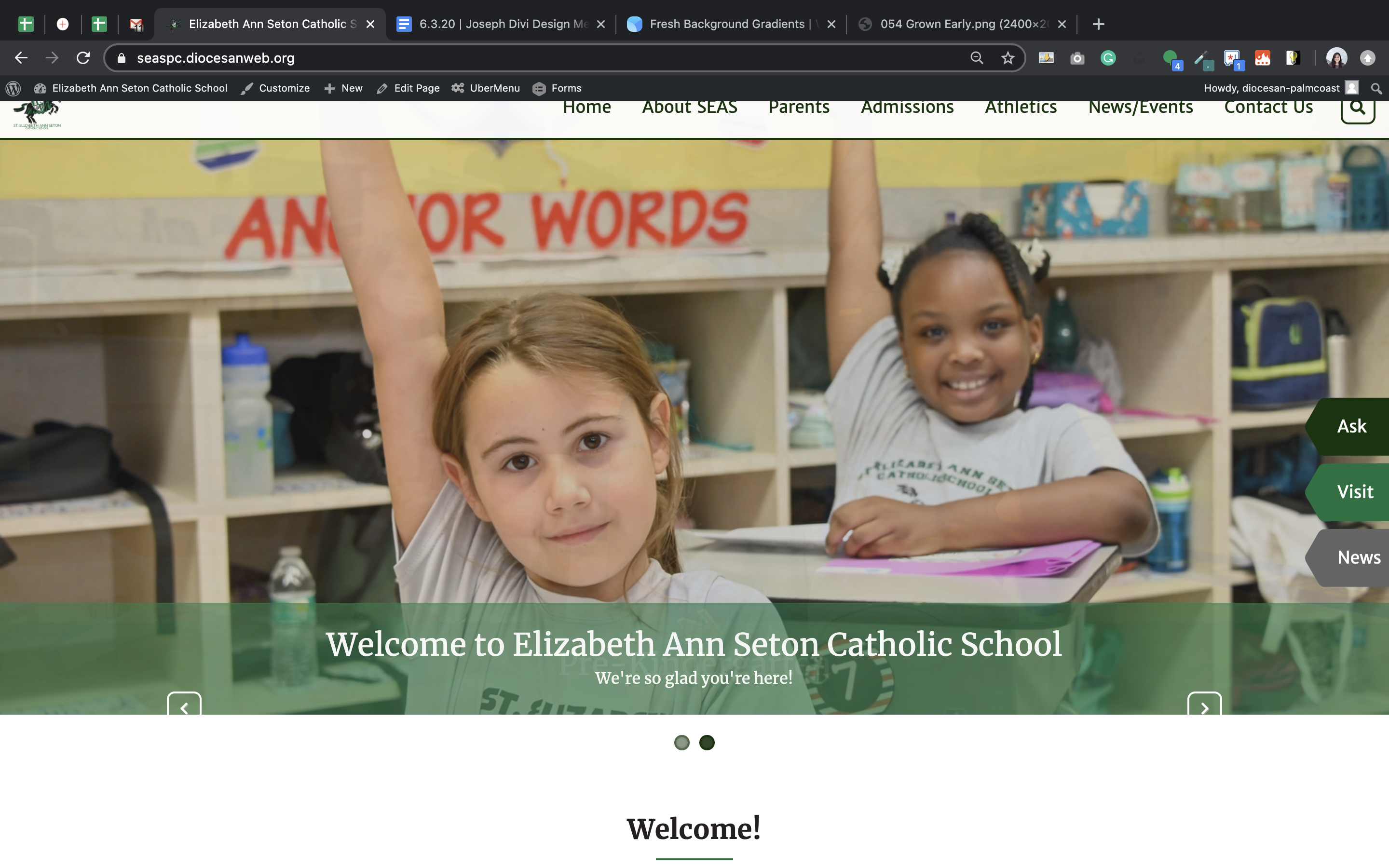Click the WordPress logo in admin bar
The width and height of the screenshot is (1389, 868).
click(x=13, y=88)
